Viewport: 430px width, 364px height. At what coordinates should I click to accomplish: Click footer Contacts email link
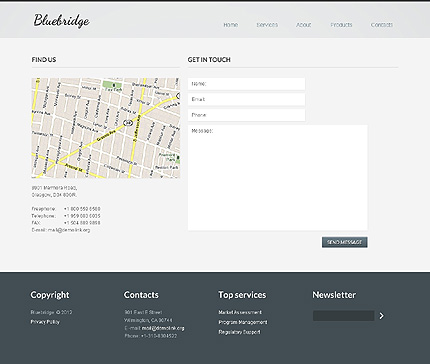coord(163,328)
